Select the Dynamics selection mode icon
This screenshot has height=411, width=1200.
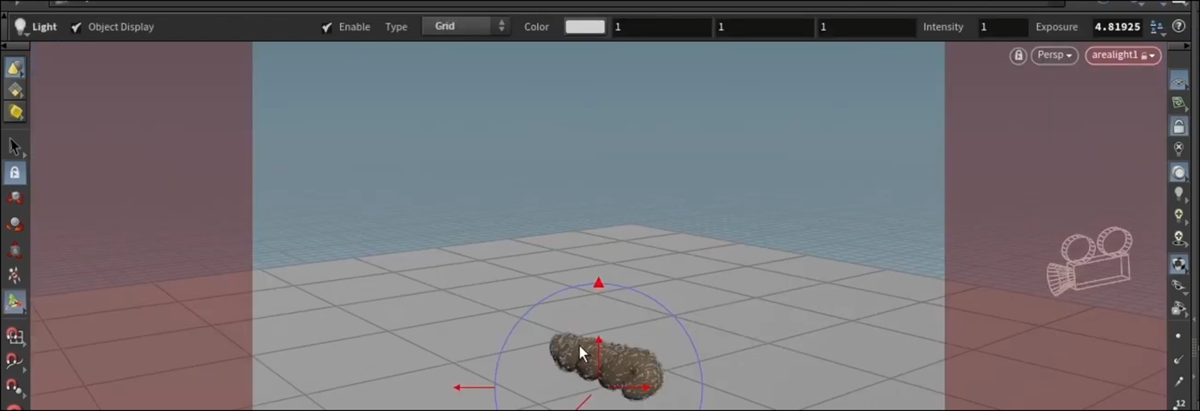pos(15,112)
